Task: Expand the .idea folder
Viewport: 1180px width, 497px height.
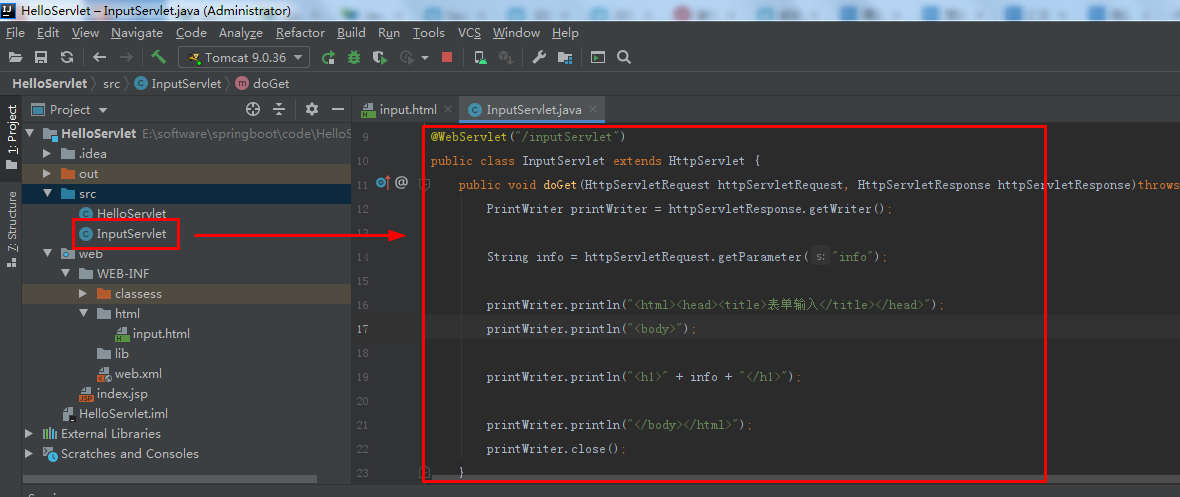Action: click(47, 154)
